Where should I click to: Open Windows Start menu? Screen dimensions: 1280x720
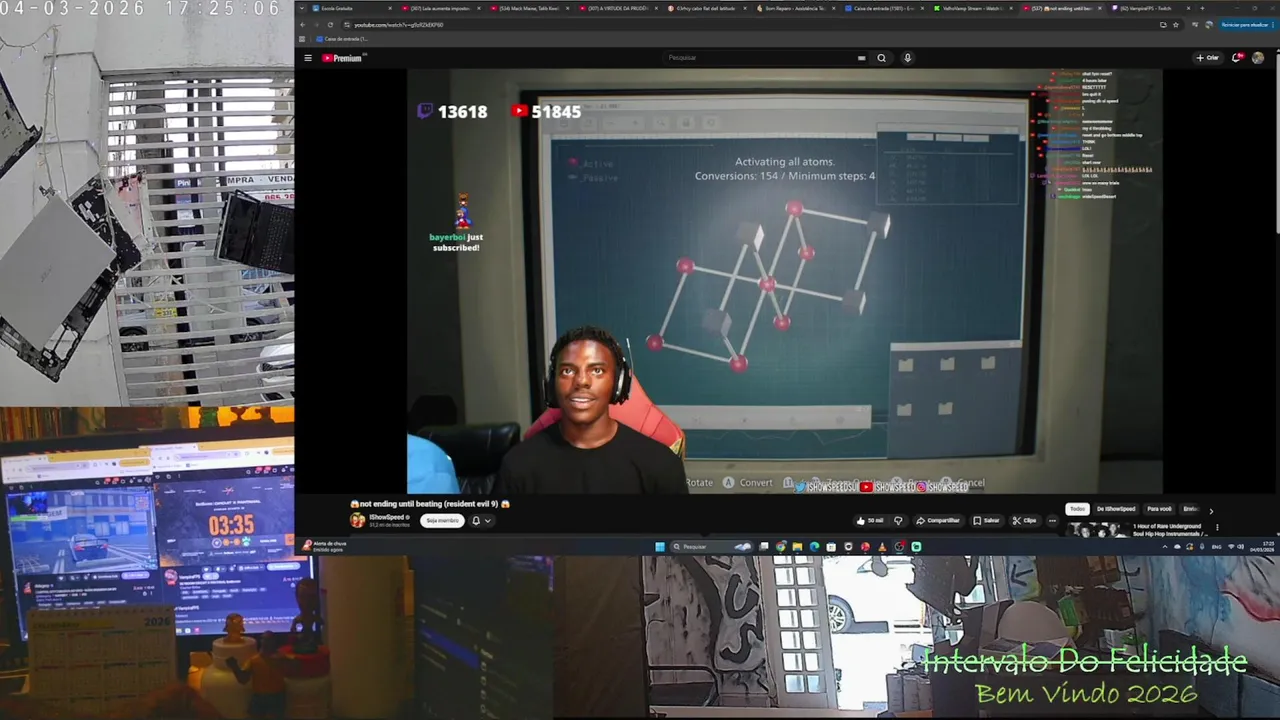pos(660,547)
